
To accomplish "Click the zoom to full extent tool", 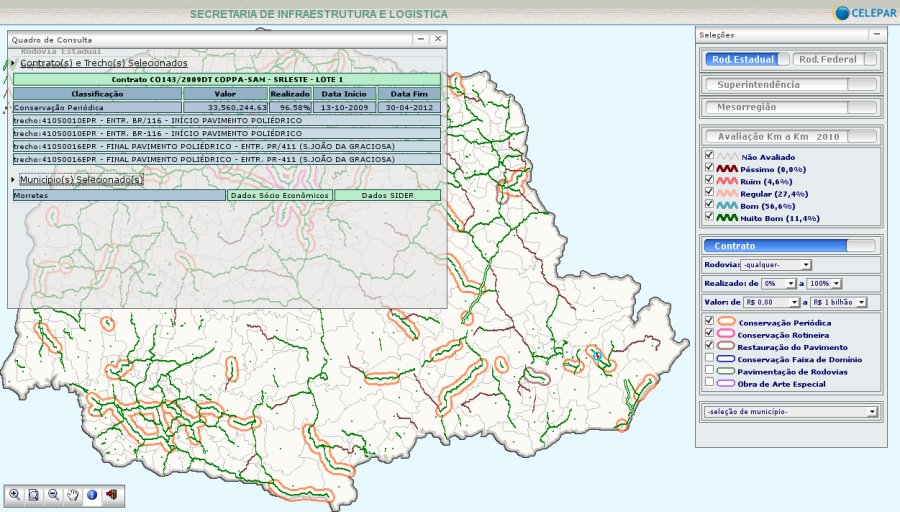I will (x=34, y=494).
